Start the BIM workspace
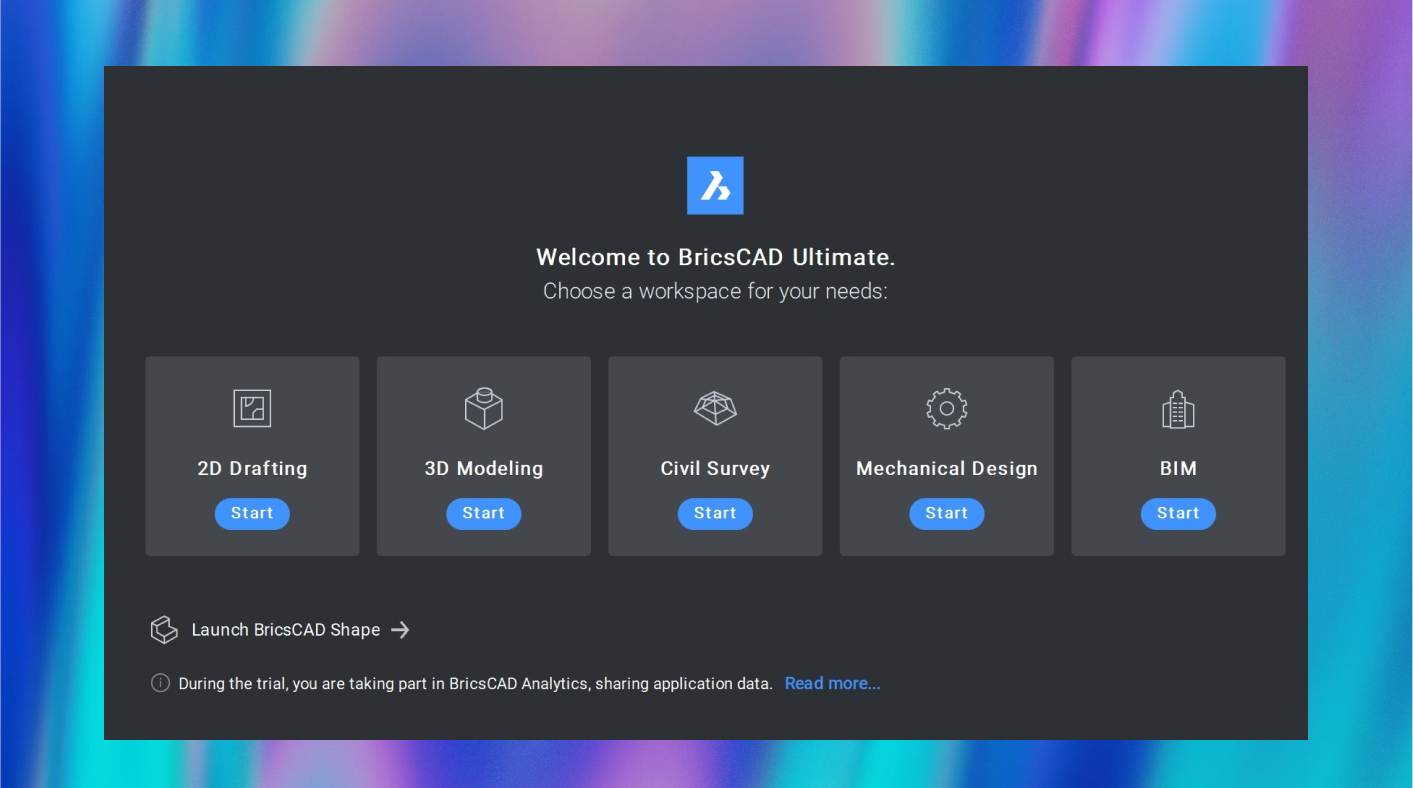 tap(1178, 513)
